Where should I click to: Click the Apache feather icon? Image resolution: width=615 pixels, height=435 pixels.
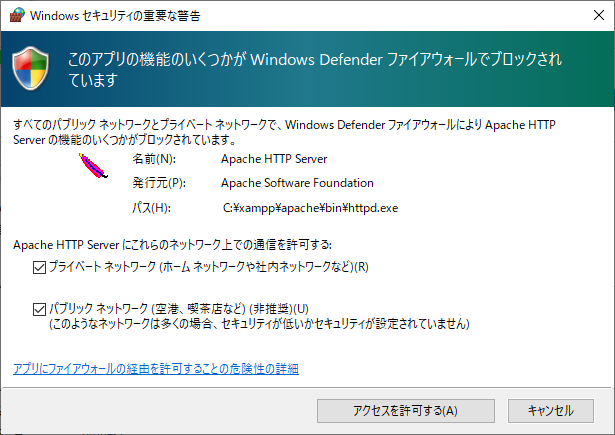pyautogui.click(x=92, y=165)
